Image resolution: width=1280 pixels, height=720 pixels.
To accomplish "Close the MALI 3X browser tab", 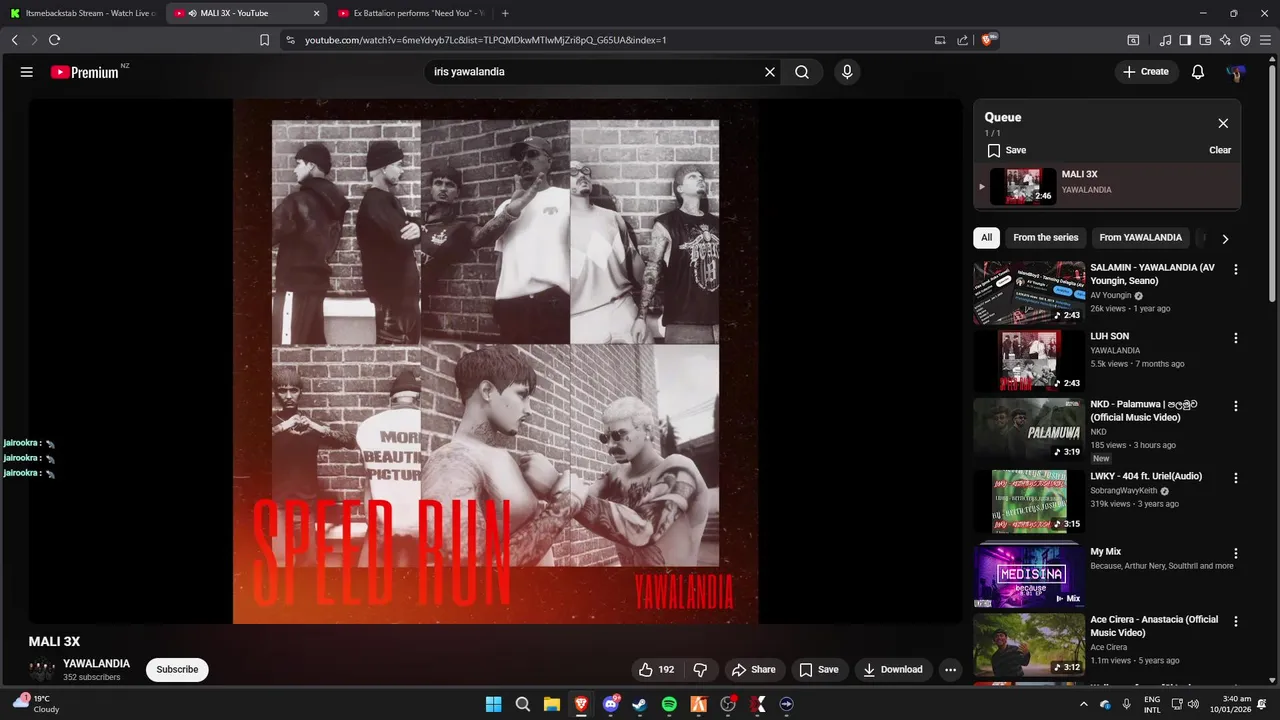I will tap(317, 13).
